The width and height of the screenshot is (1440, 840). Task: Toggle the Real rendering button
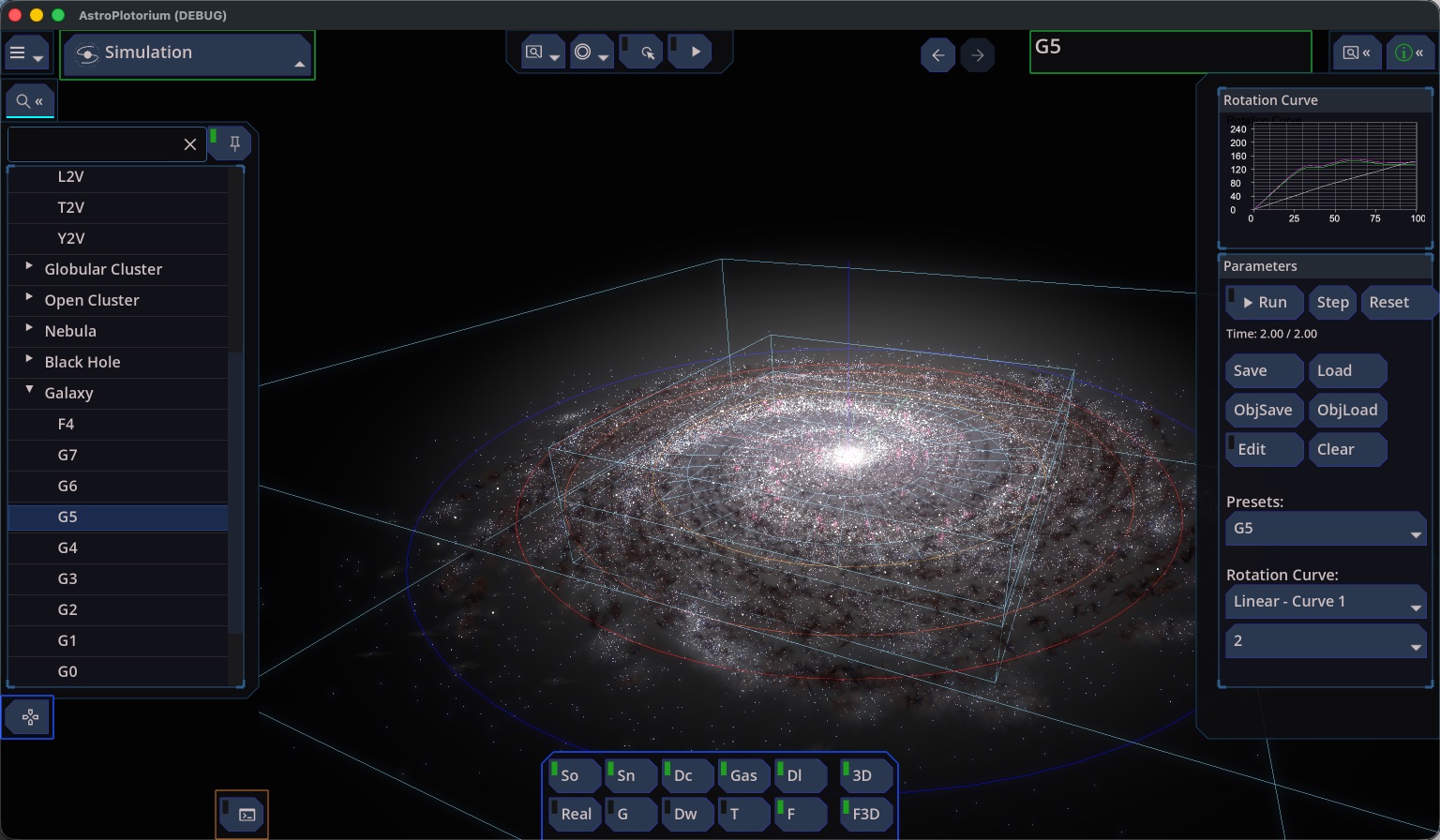pos(574,814)
